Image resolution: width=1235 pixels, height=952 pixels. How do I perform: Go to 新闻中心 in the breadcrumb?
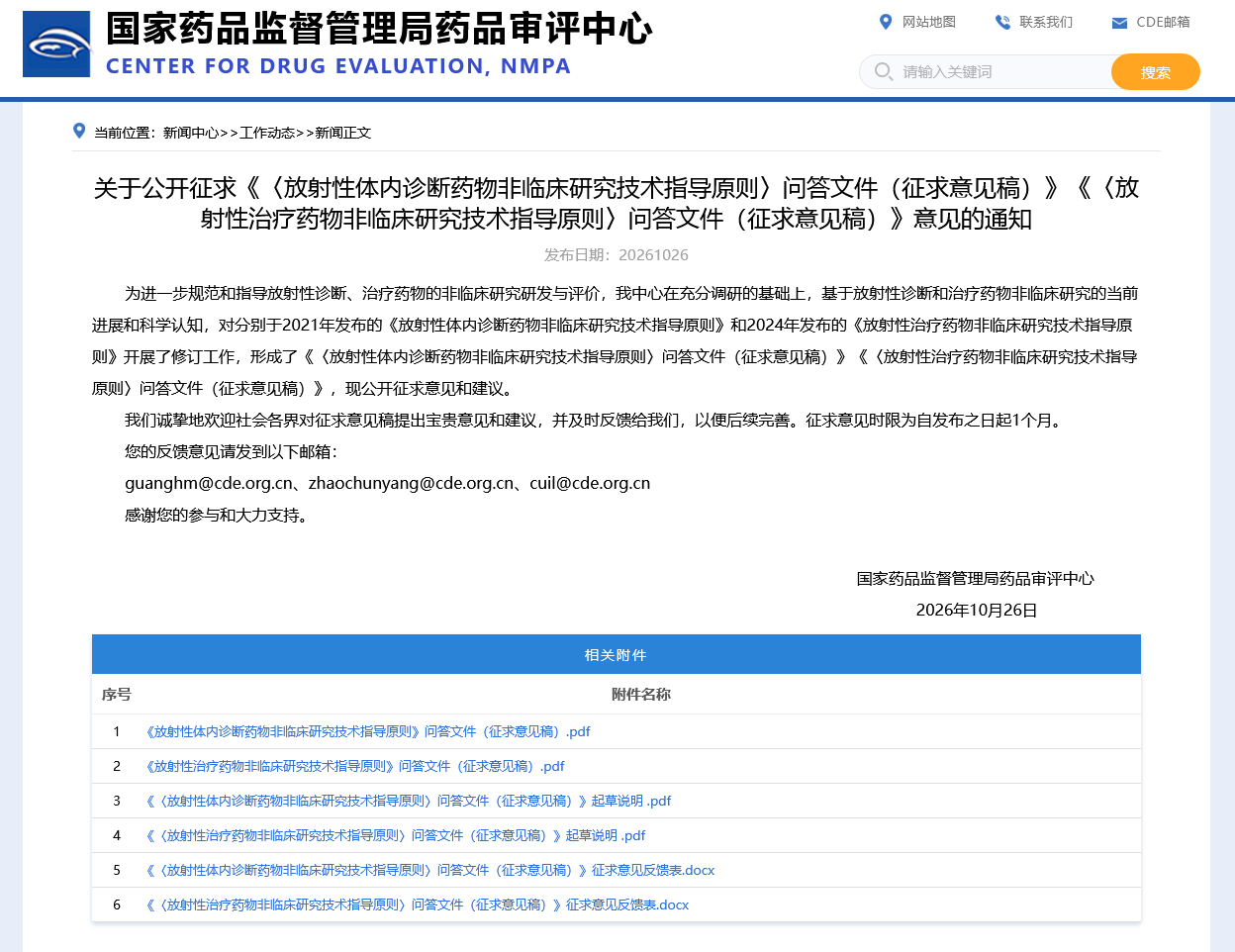tap(191, 133)
